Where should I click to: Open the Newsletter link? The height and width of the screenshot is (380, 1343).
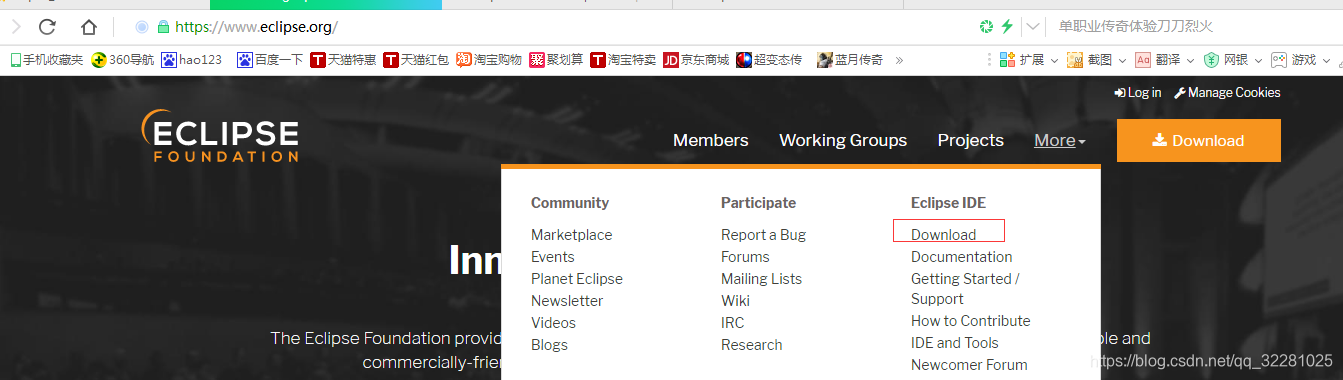(567, 301)
